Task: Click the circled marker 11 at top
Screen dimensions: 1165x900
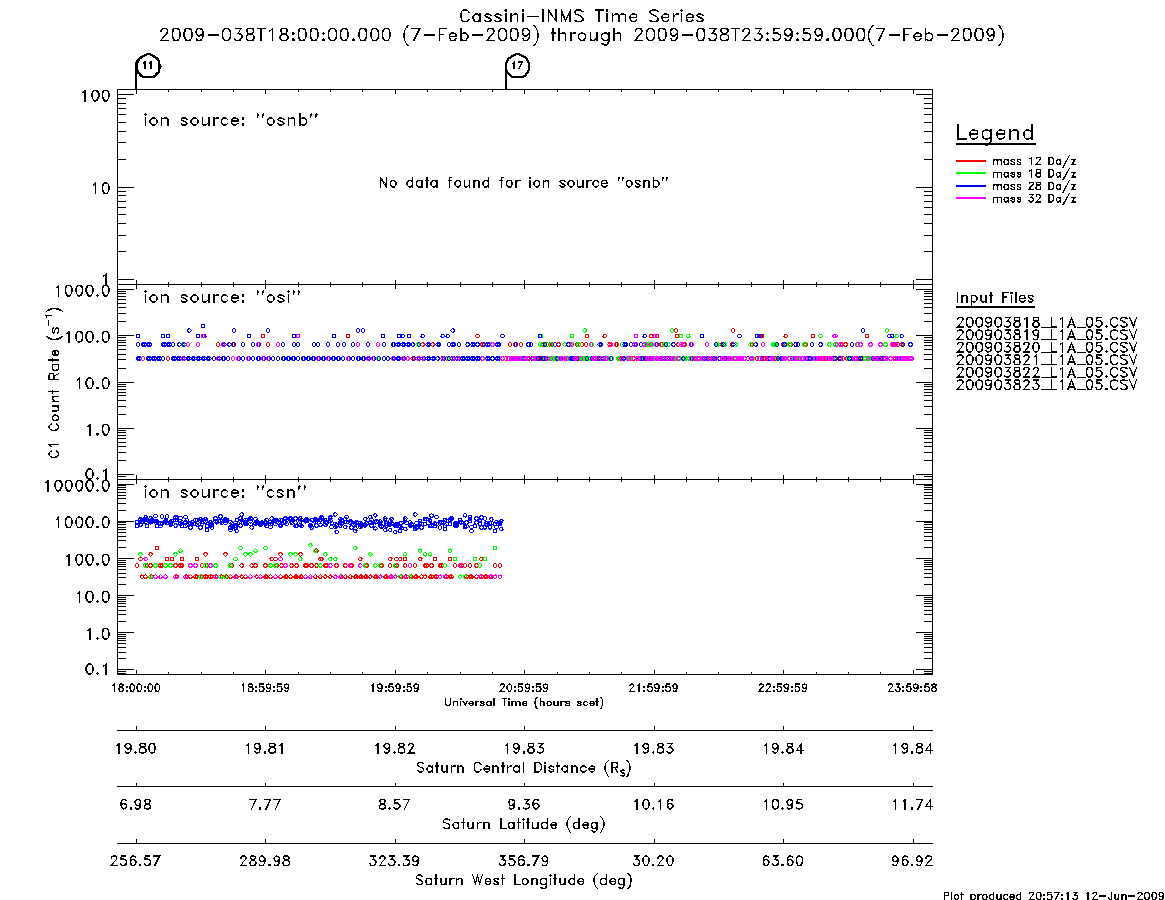Action: tap(149, 66)
